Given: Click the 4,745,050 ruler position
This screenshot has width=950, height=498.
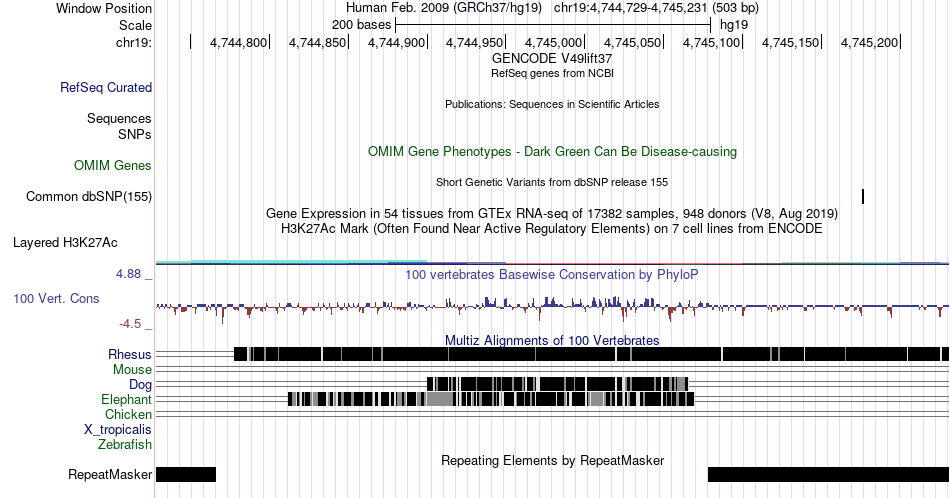Looking at the screenshot, I should pyautogui.click(x=633, y=42).
